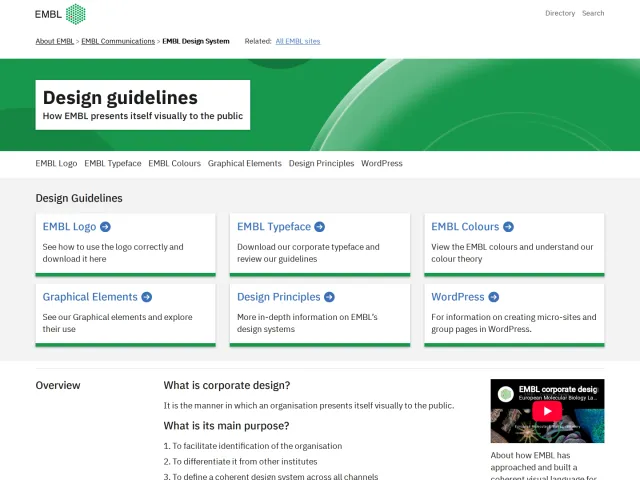Viewport: 640px width, 480px height.
Task: Click the EMBL Design System breadcrumb text
Action: pos(196,41)
